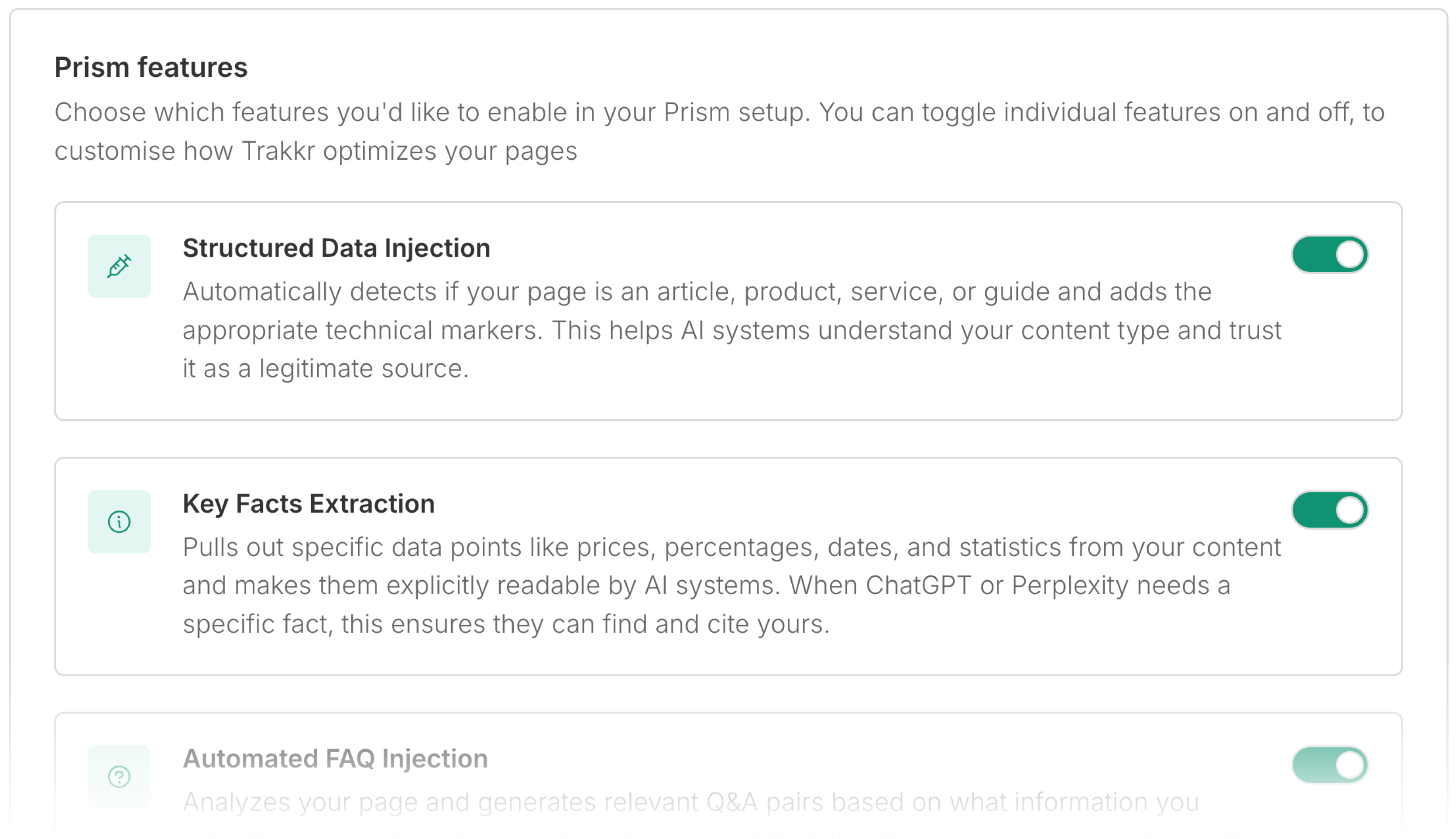The width and height of the screenshot is (1456, 839).
Task: Toggle the Automated FAQ Injection switch
Action: (x=1329, y=765)
